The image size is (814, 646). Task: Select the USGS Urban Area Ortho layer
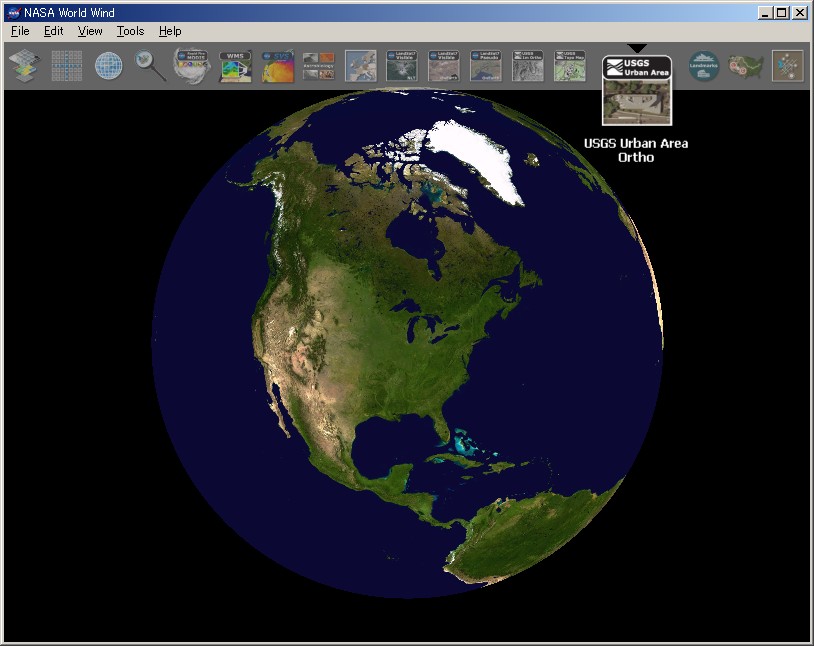pyautogui.click(x=637, y=64)
